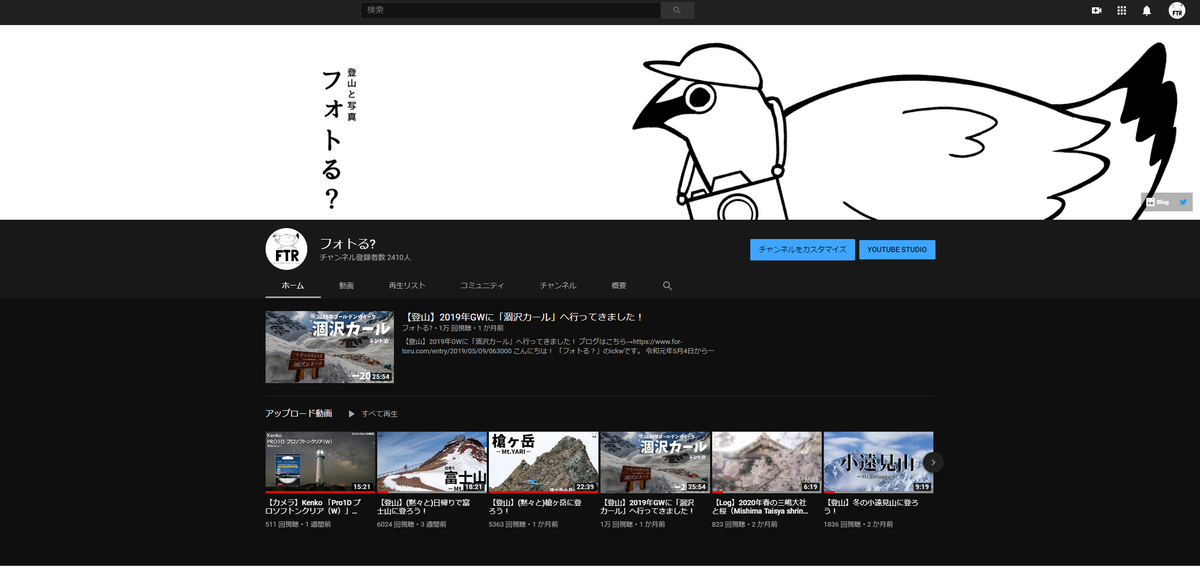Image resolution: width=1200 pixels, height=571 pixels.
Task: Open the Blog link on the banner
Action: (1157, 202)
